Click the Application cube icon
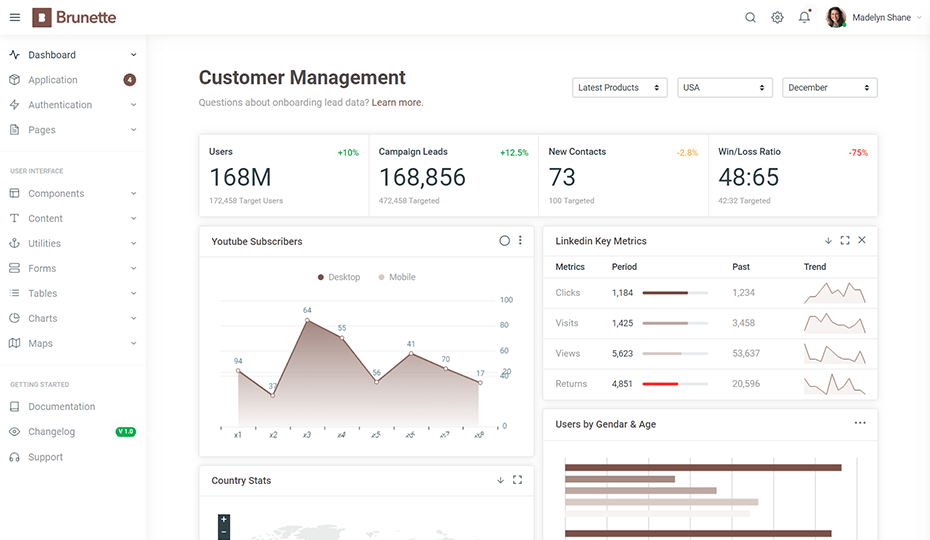 15,80
